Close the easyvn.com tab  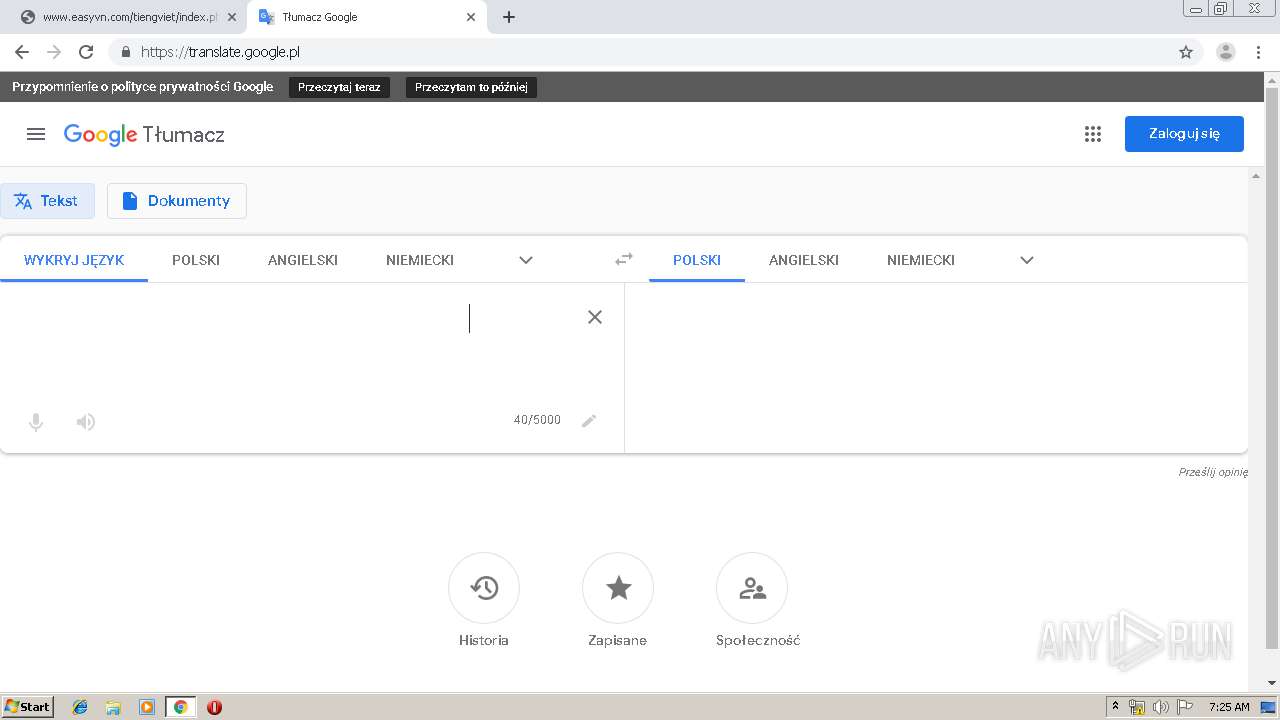click(231, 17)
